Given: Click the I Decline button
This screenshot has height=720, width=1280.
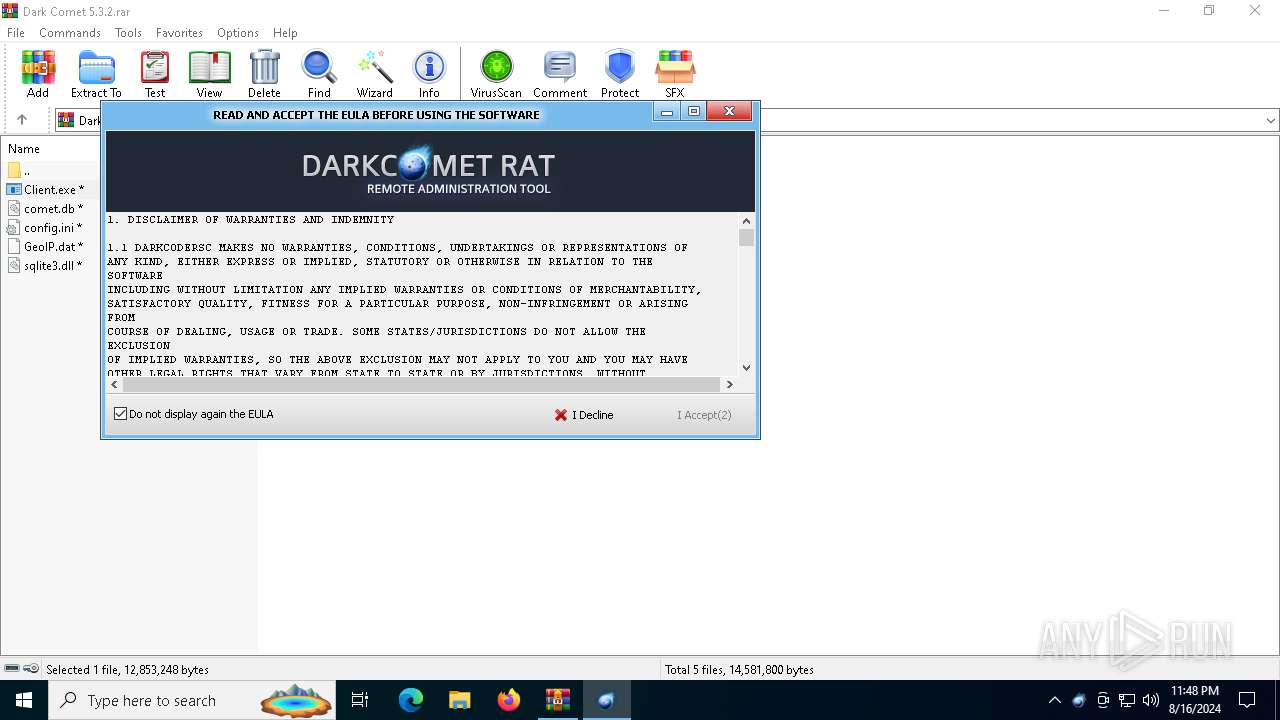Looking at the screenshot, I should coord(584,415).
